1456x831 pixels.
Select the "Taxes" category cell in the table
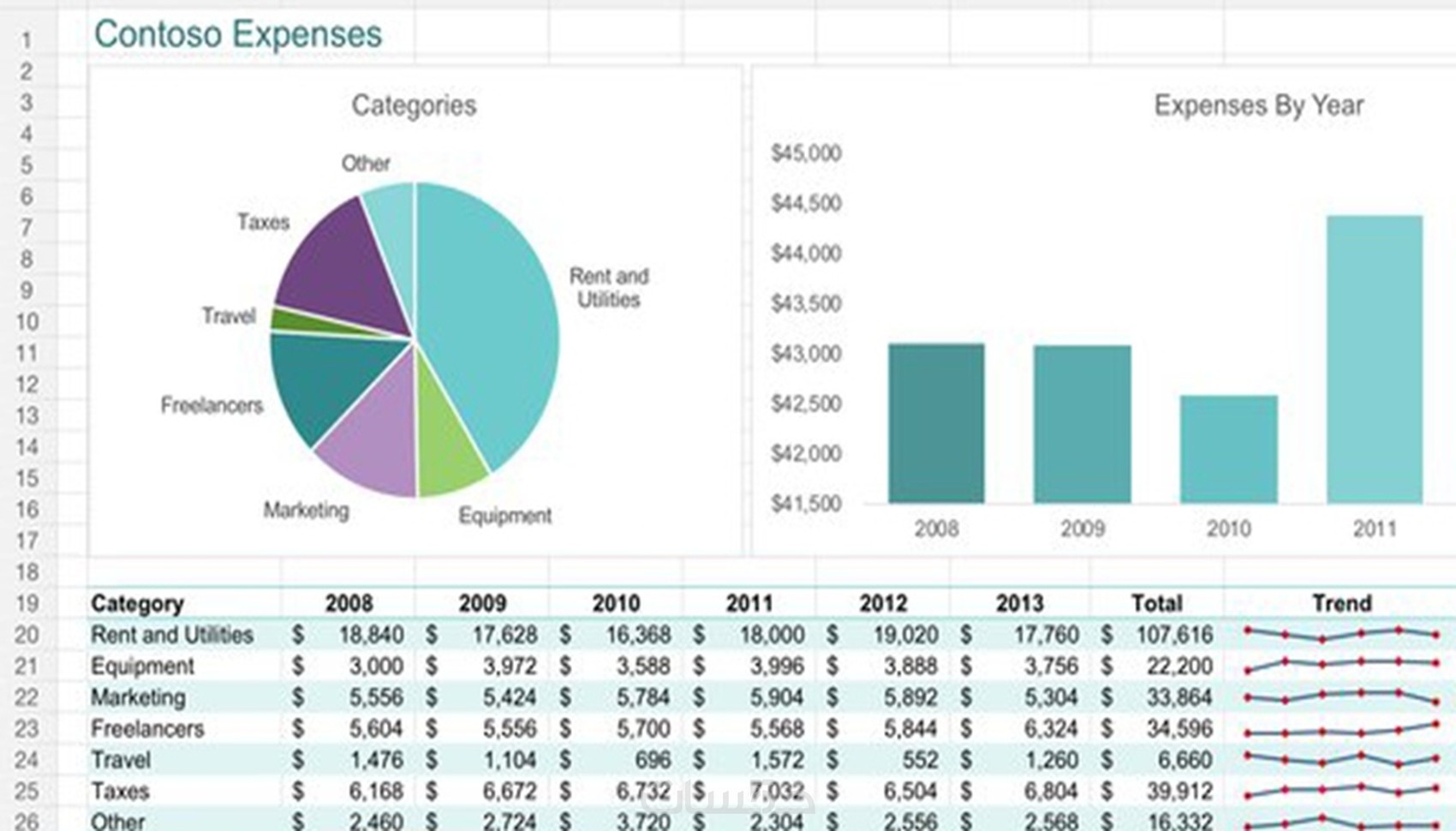184,792
